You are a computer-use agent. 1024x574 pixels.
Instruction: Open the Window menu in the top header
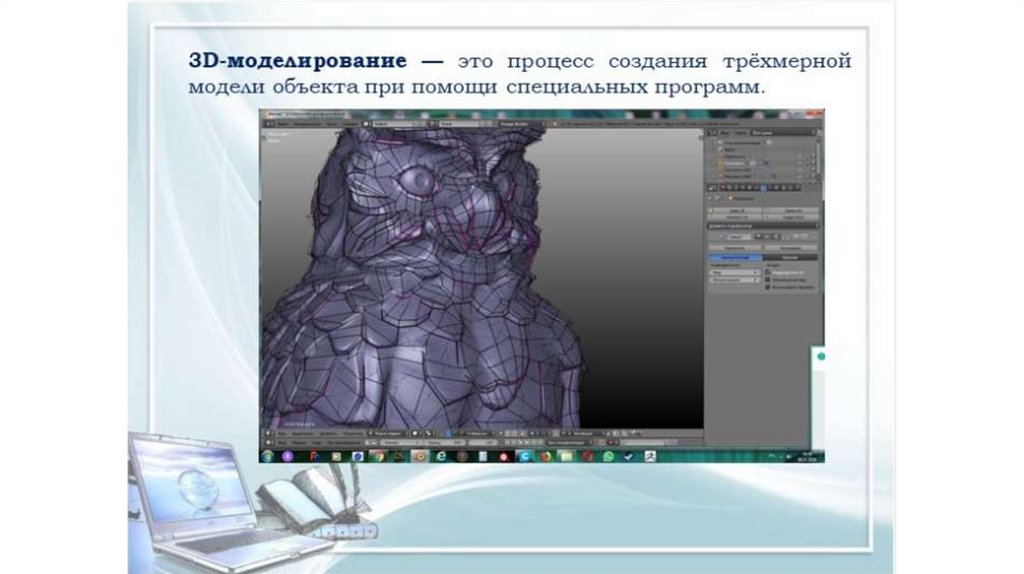point(332,123)
